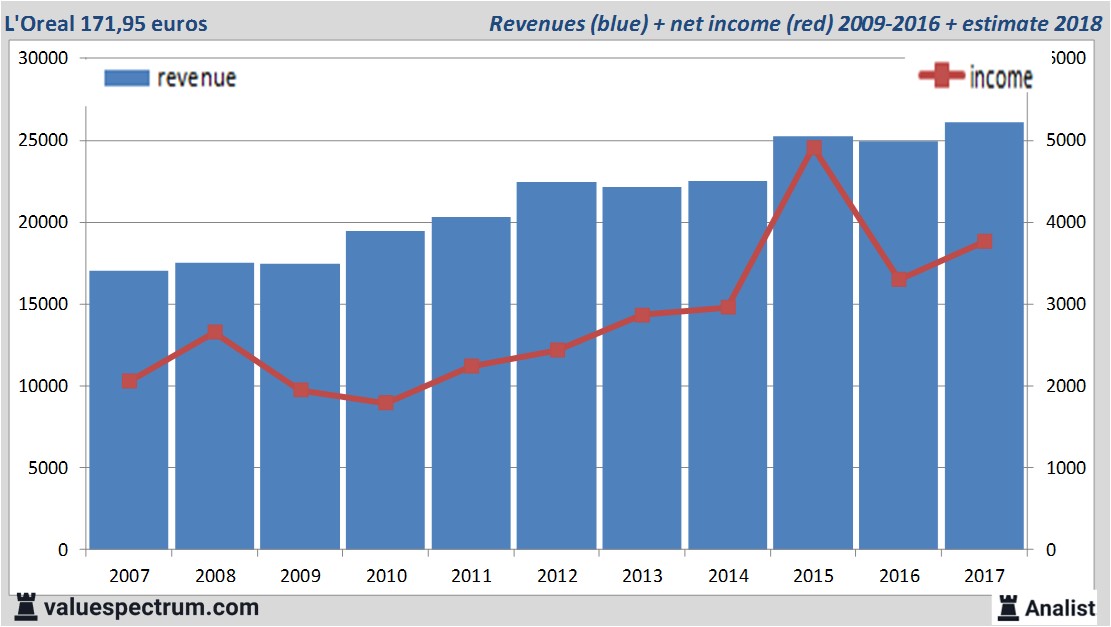This screenshot has width=1111, height=627.
Task: Click the 2013 income data marker
Action: [x=643, y=315]
